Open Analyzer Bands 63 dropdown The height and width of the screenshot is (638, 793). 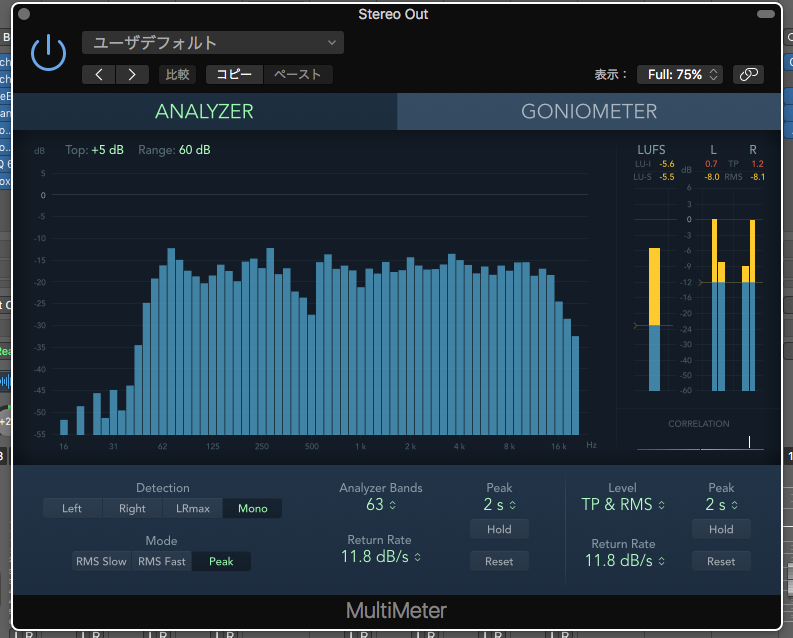tap(381, 504)
